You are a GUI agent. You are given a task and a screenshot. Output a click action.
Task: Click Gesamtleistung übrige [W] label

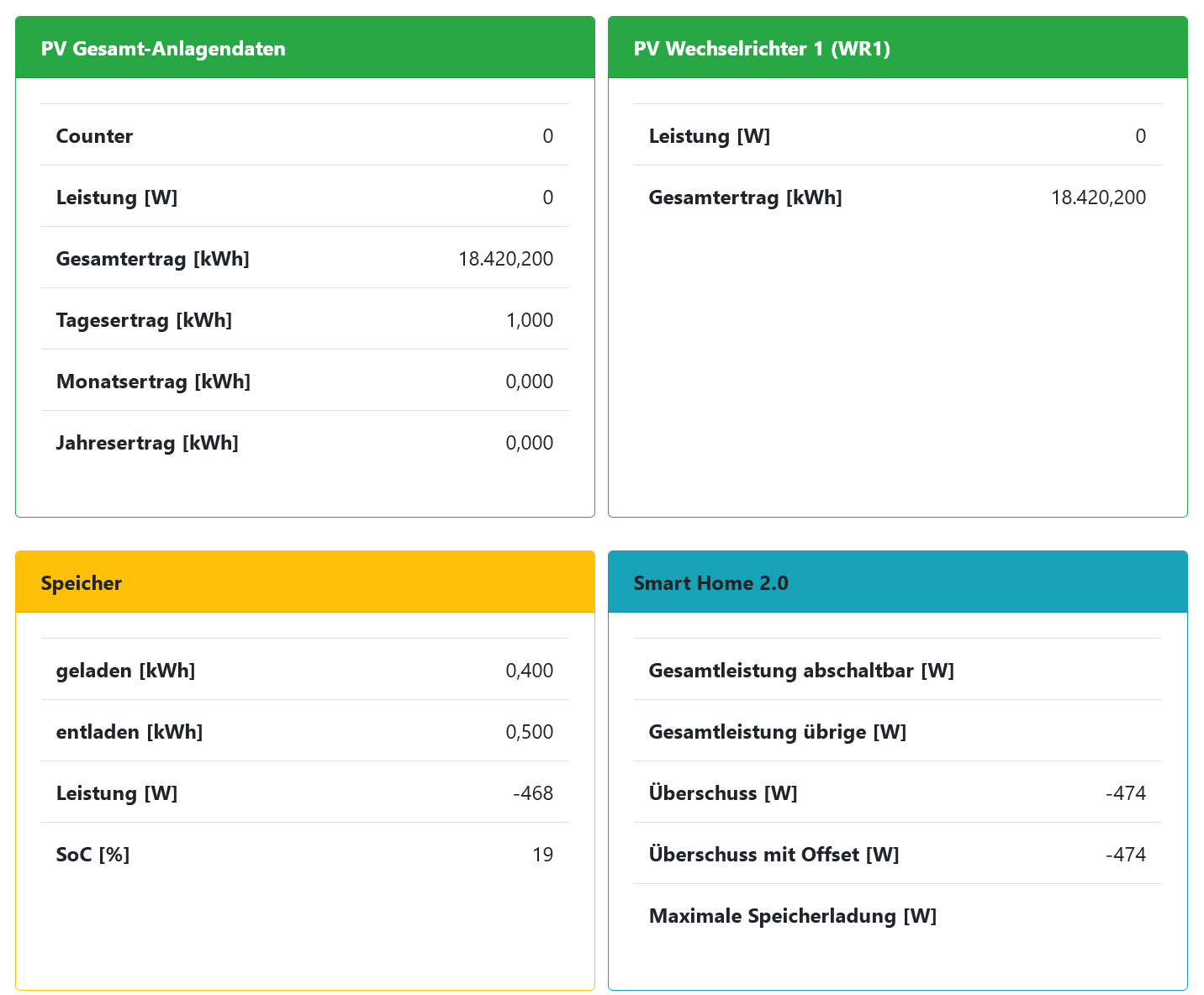pos(777,732)
